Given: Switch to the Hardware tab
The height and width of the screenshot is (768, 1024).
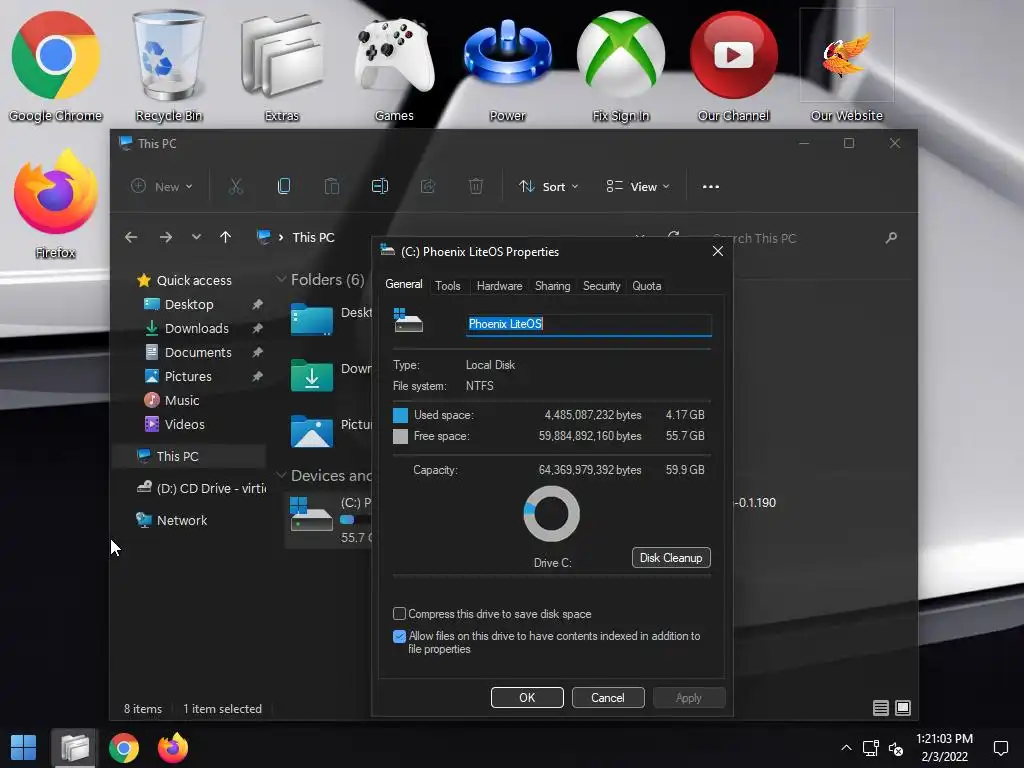Looking at the screenshot, I should [500, 286].
